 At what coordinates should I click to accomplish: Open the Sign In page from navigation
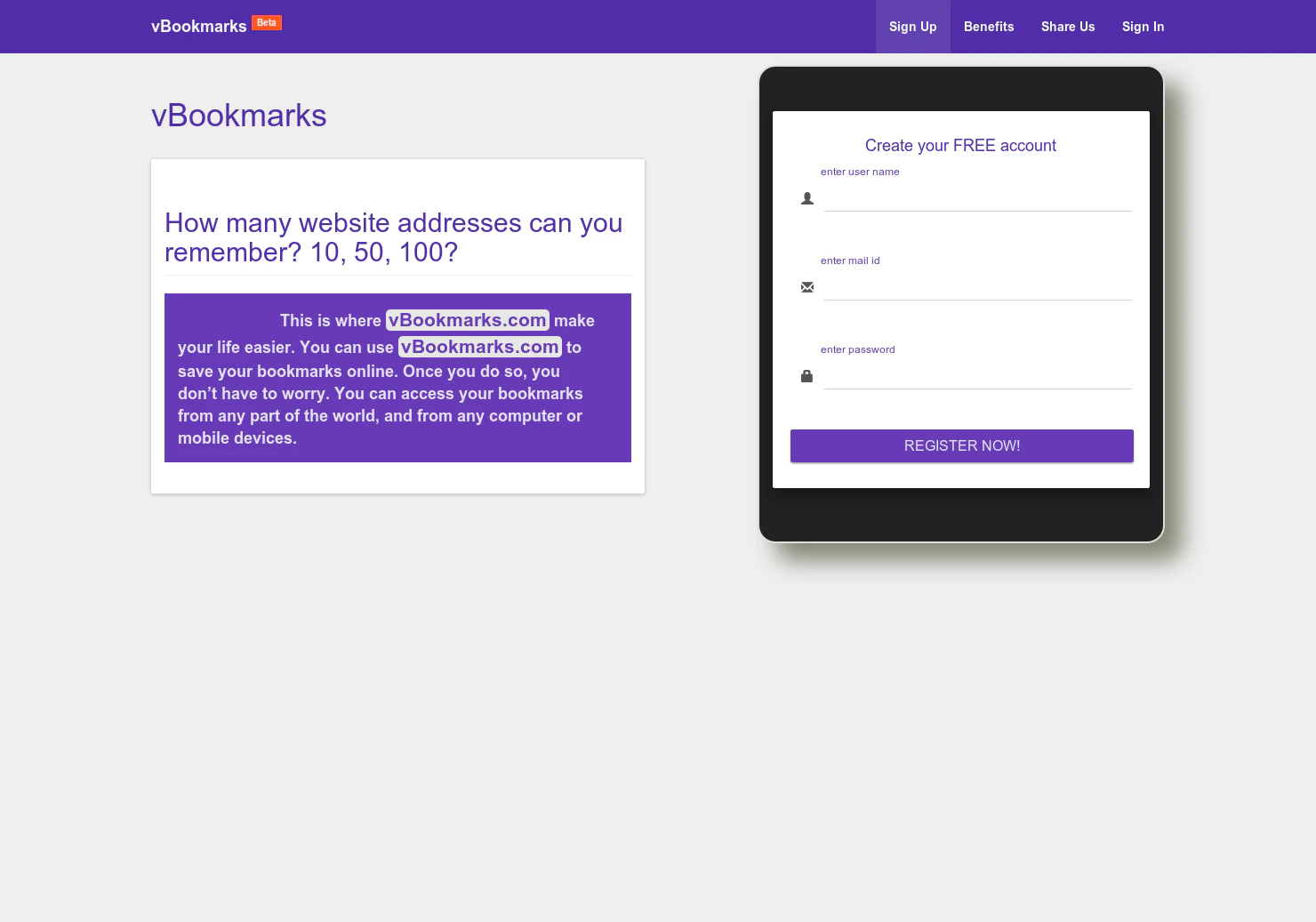click(1143, 27)
